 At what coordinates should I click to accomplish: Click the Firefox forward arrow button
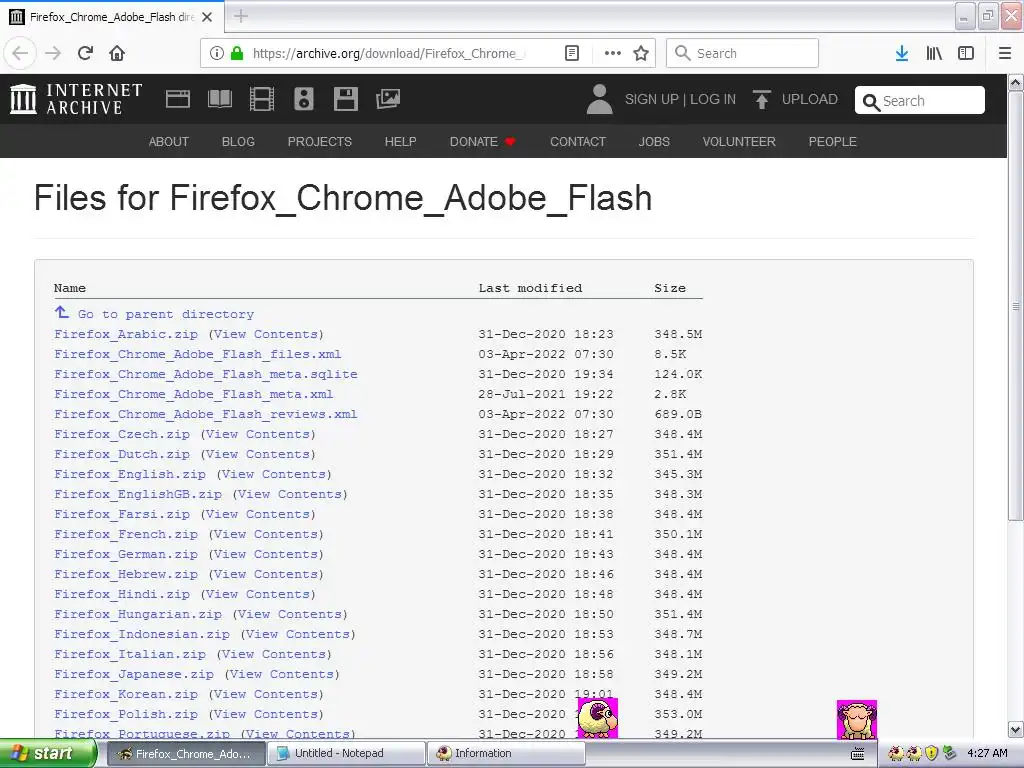53,53
